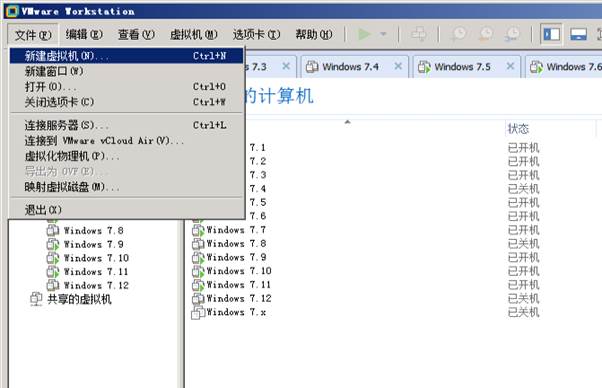This screenshot has height=388, width=602.
Task: Toggle the library sidebar view icon
Action: pyautogui.click(x=551, y=35)
